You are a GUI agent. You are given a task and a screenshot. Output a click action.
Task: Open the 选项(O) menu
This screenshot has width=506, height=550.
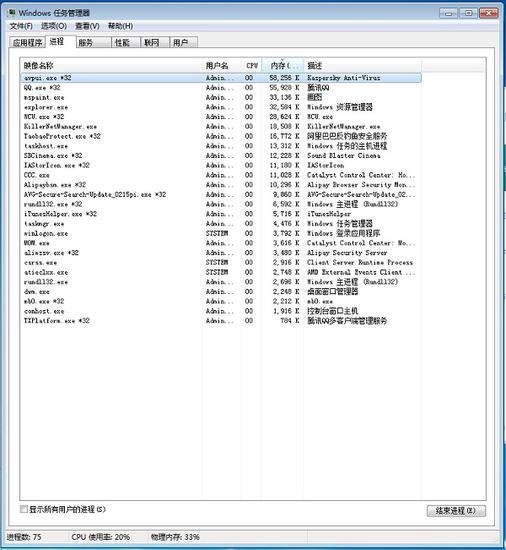(x=54, y=26)
